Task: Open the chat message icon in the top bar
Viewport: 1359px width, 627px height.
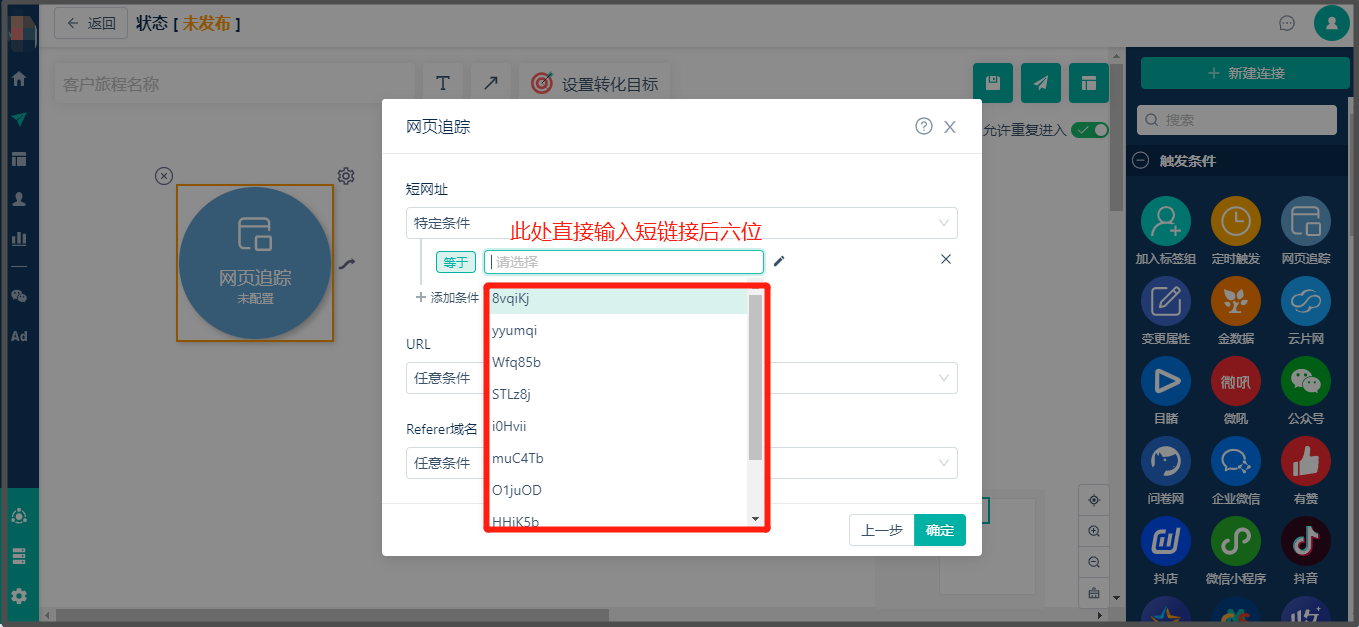Action: pyautogui.click(x=1288, y=23)
